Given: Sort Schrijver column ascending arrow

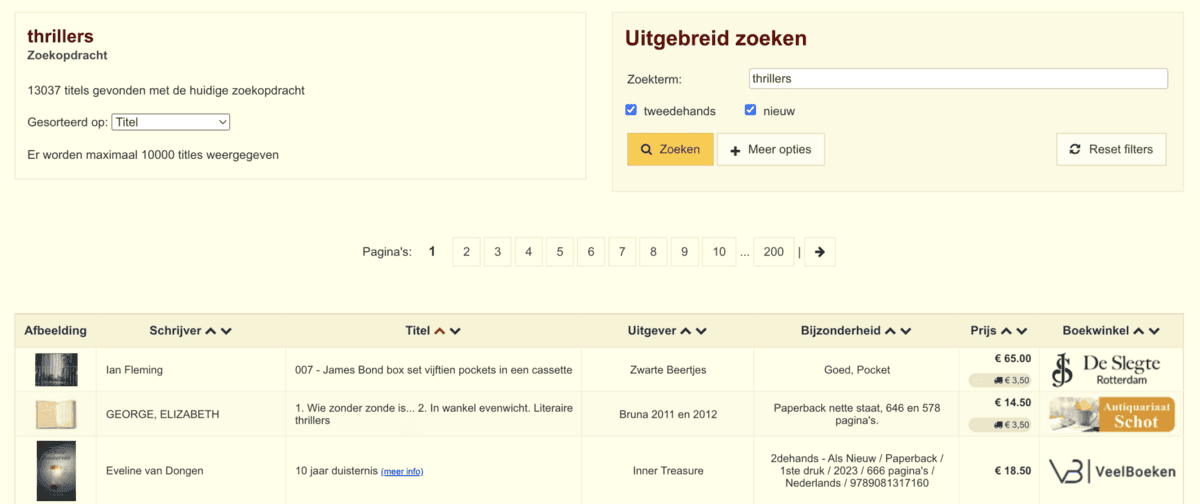Looking at the screenshot, I should (210, 331).
